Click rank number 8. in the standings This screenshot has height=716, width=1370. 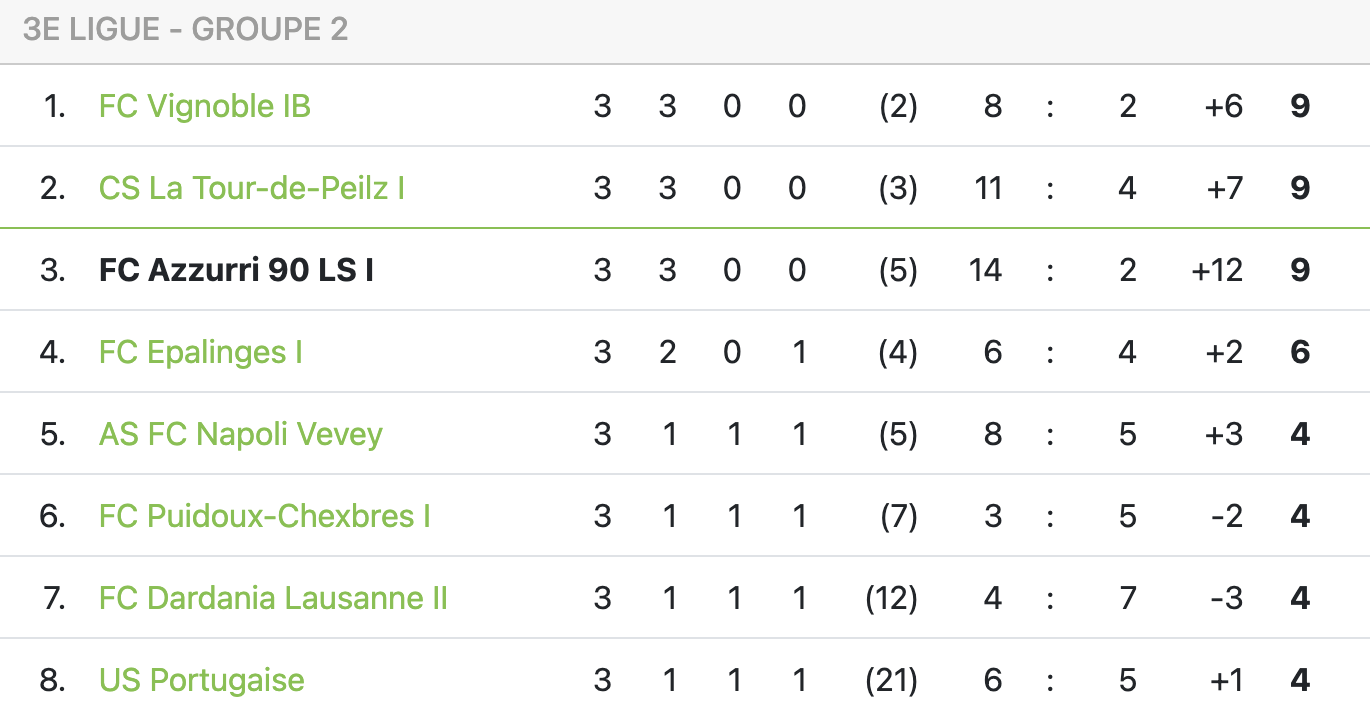point(53,680)
